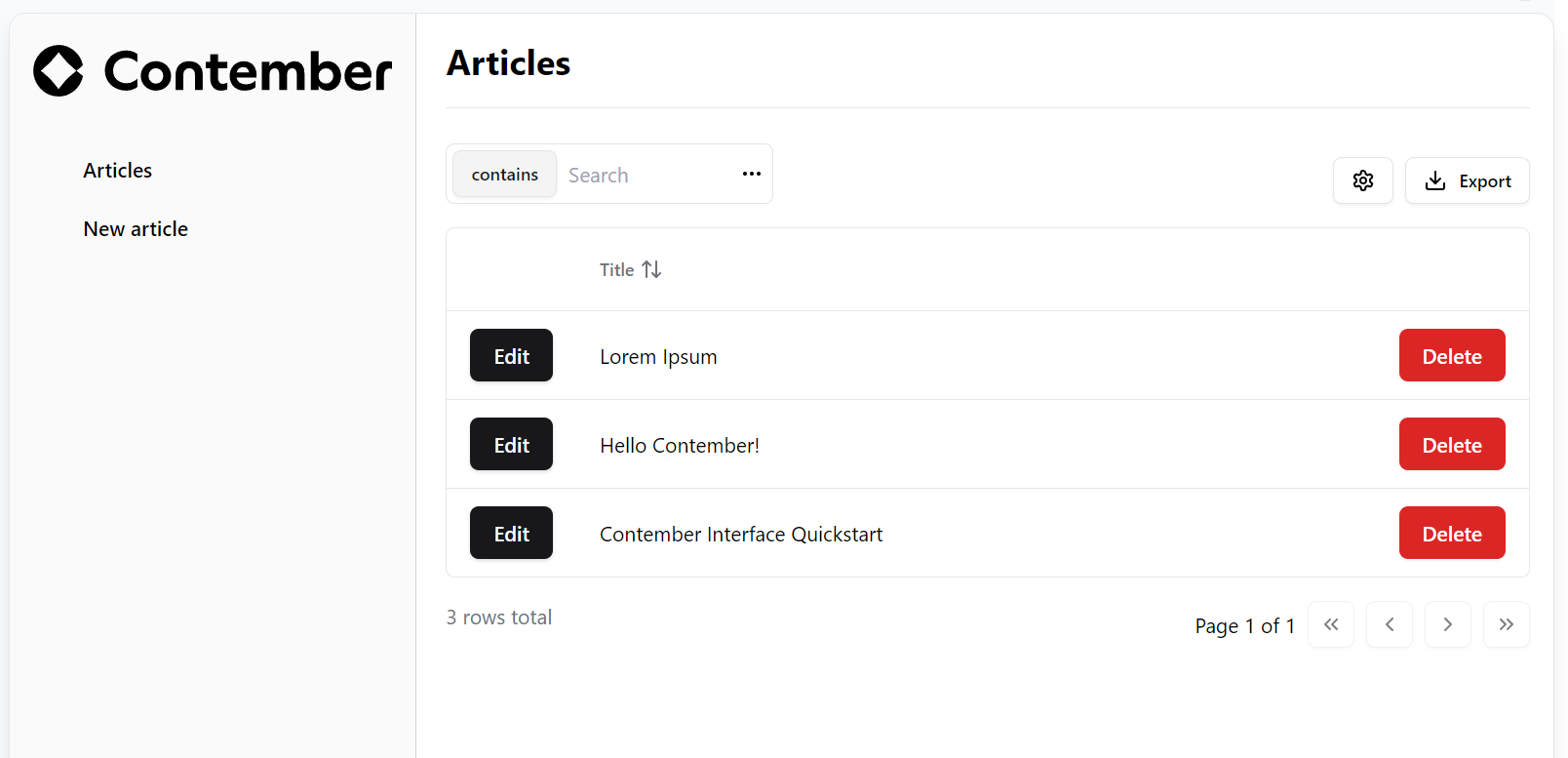1568x758 pixels.
Task: Open New article in the sidebar
Action: point(136,229)
